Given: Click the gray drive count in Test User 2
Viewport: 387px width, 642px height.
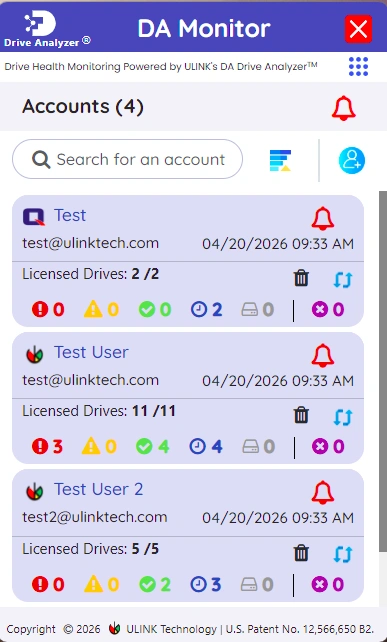Looking at the screenshot, I should point(257,584).
